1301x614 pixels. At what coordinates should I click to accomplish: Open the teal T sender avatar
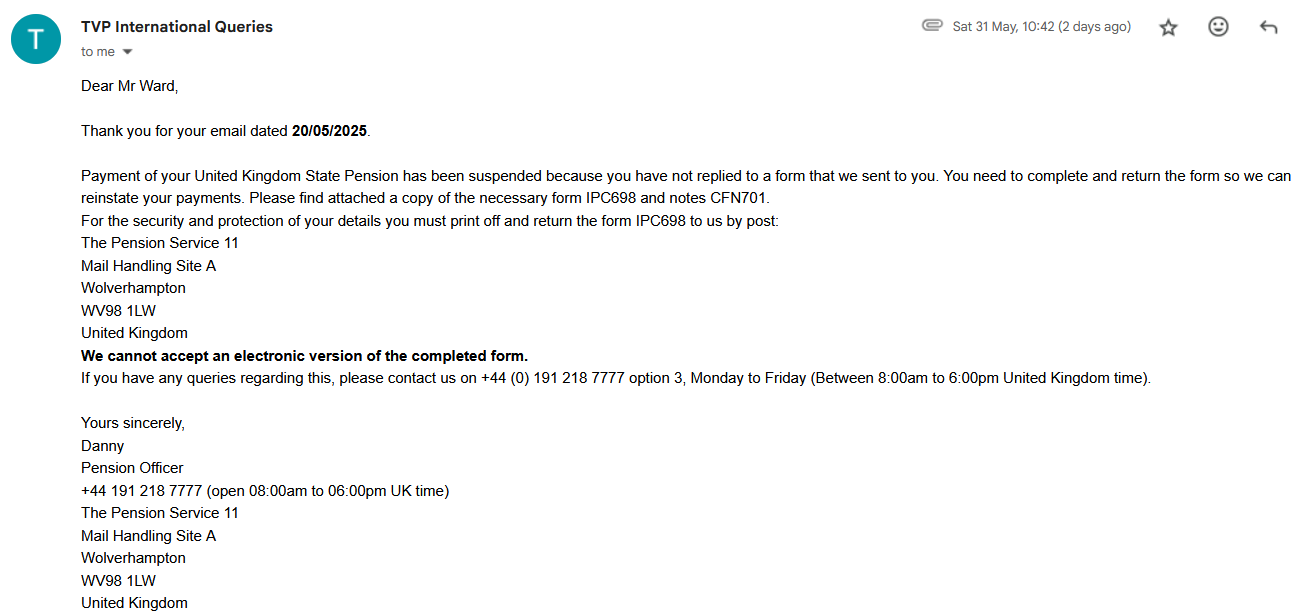click(36, 39)
